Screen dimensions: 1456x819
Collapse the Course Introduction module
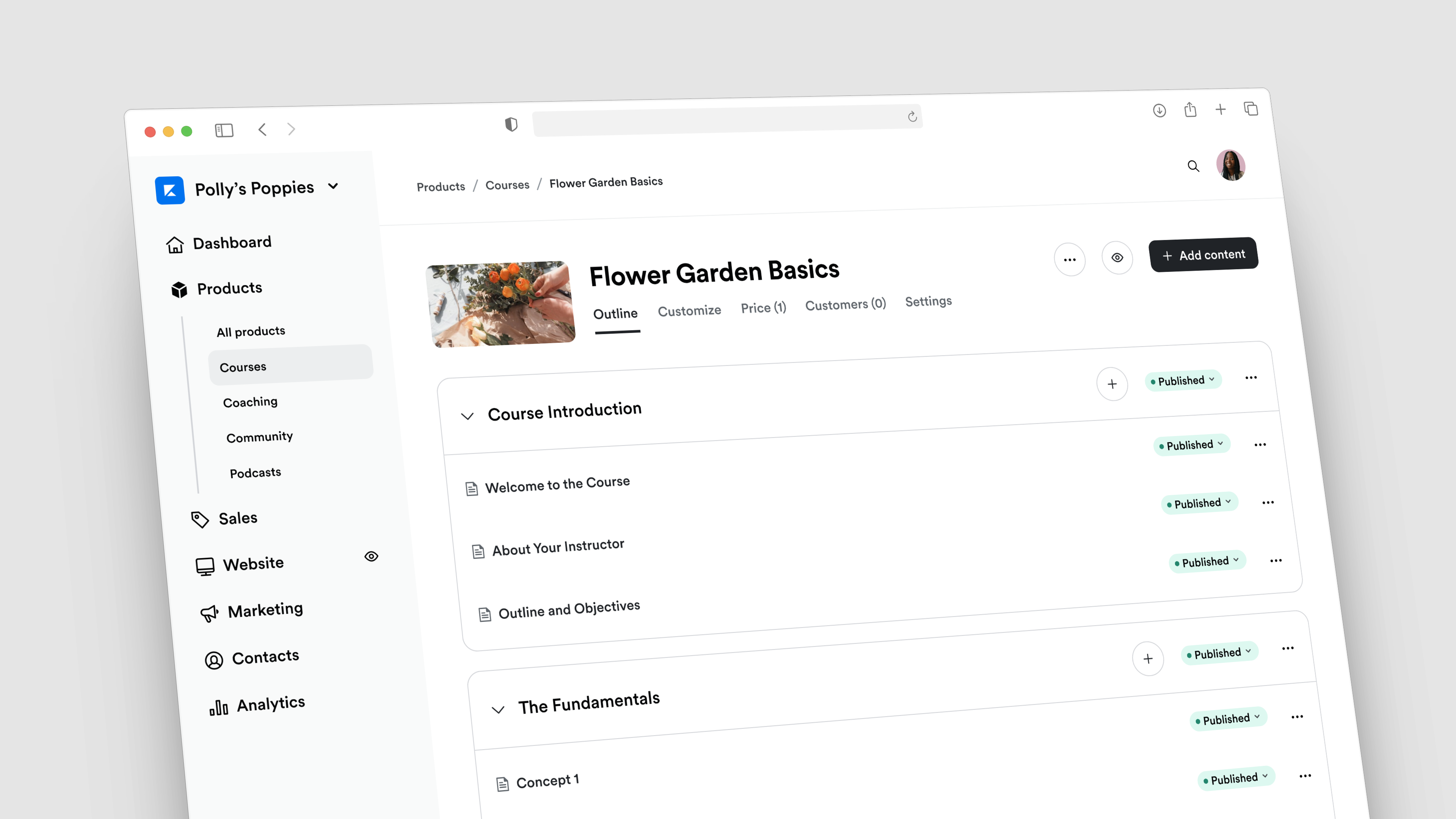coord(467,416)
